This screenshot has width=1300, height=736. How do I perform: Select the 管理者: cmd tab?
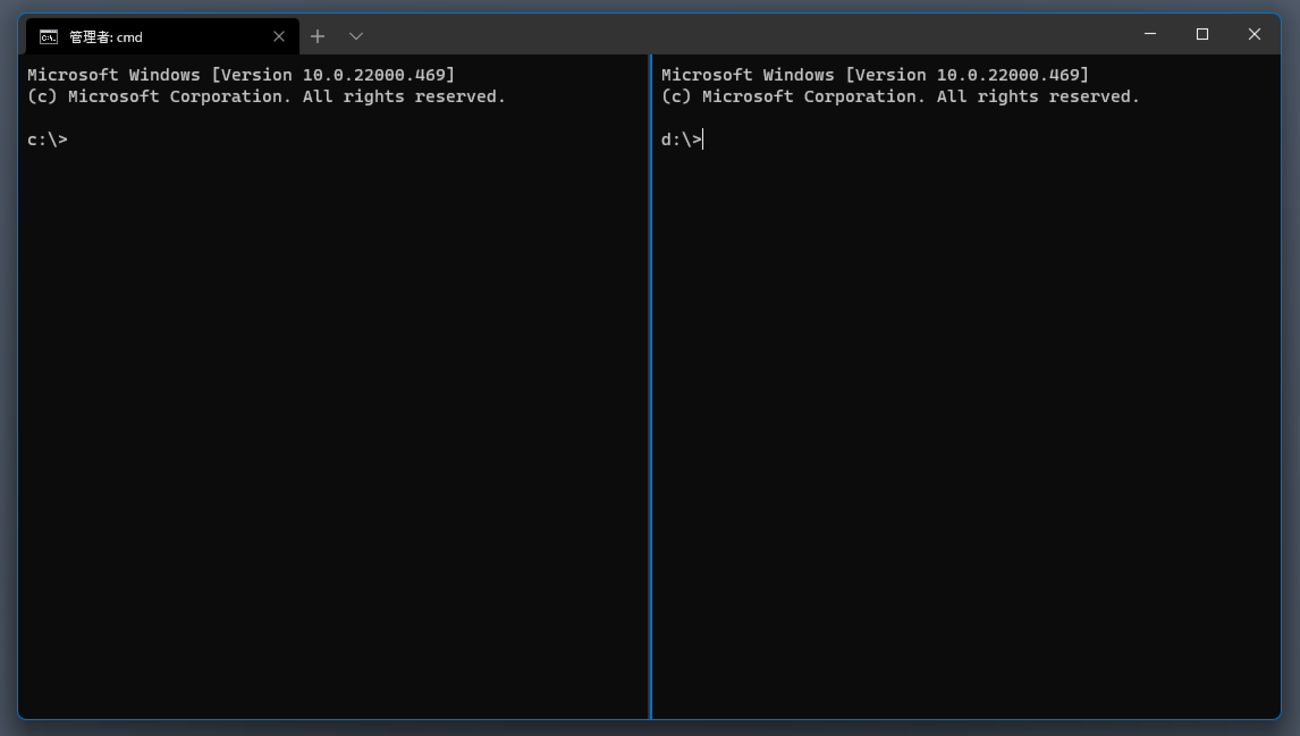click(x=150, y=37)
